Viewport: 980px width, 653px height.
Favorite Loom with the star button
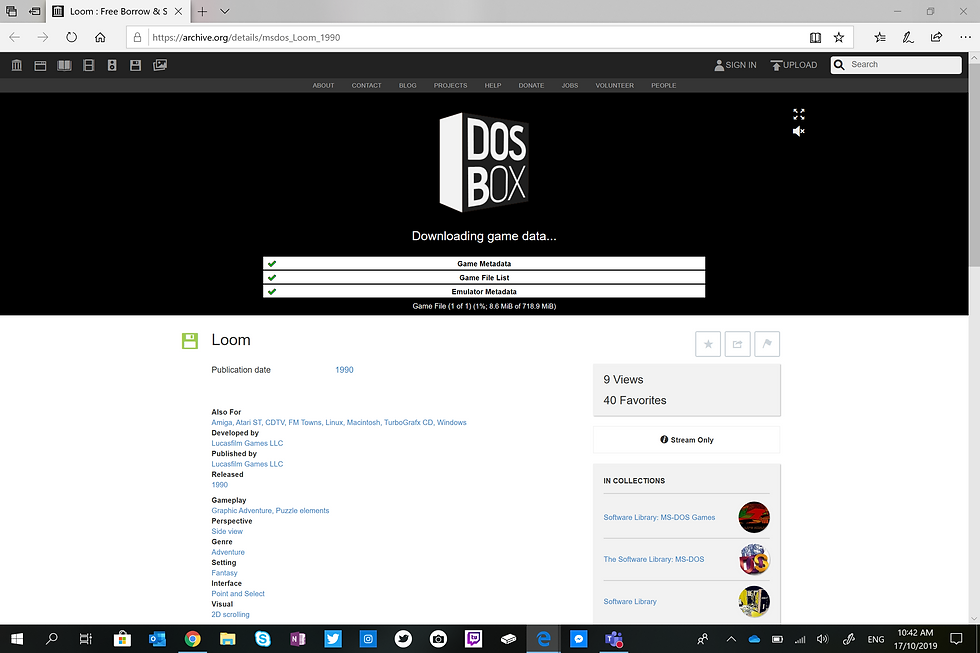click(x=708, y=344)
